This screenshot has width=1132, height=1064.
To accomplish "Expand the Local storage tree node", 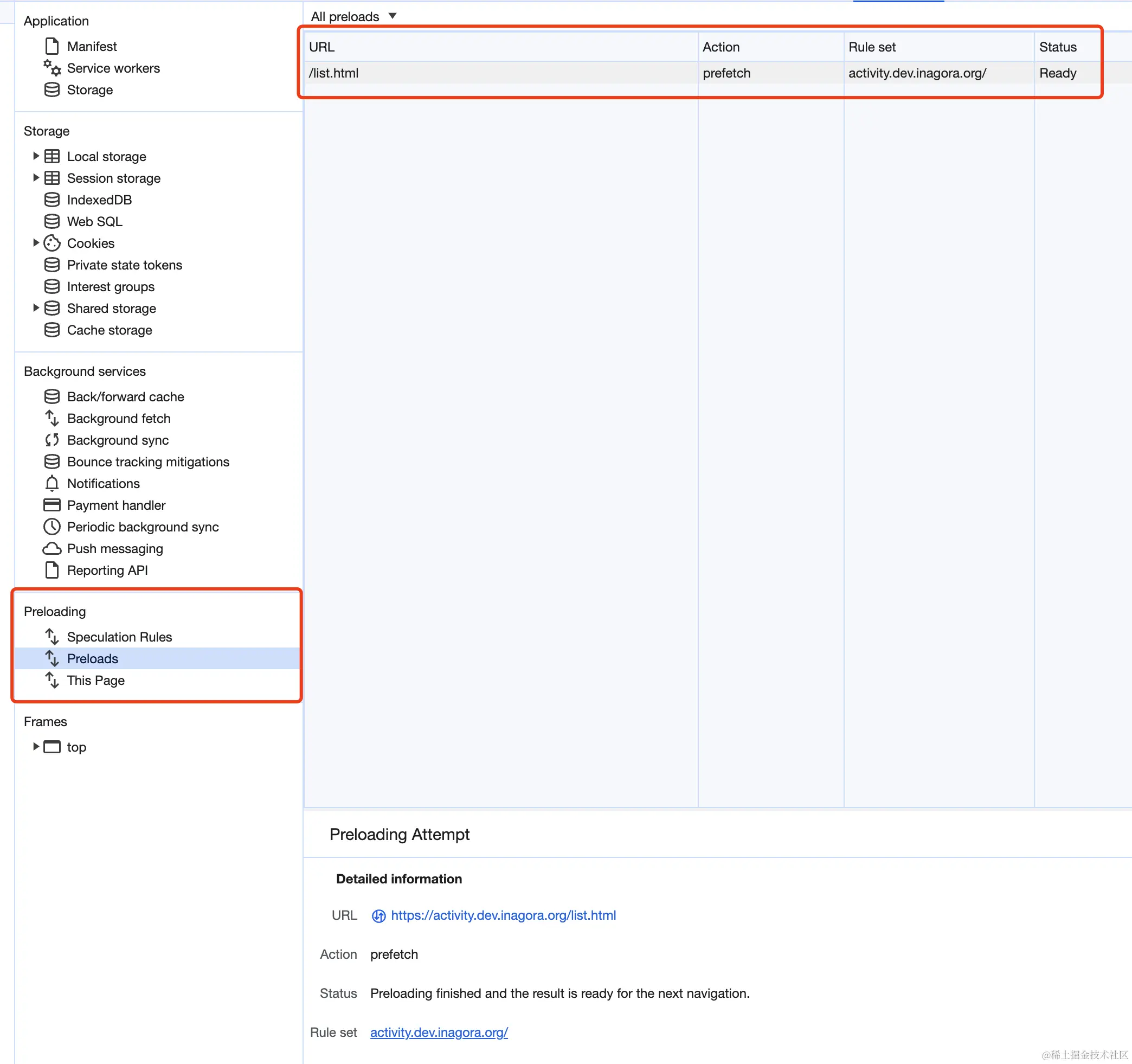I will (x=36, y=156).
